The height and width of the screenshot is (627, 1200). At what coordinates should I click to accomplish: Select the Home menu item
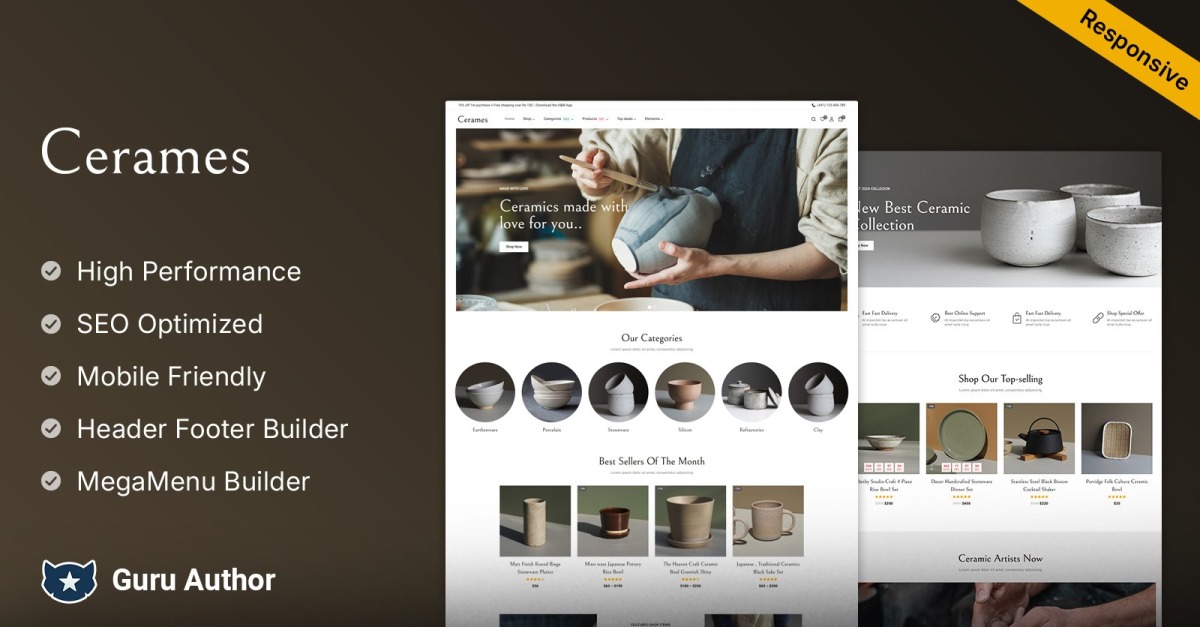(509, 119)
